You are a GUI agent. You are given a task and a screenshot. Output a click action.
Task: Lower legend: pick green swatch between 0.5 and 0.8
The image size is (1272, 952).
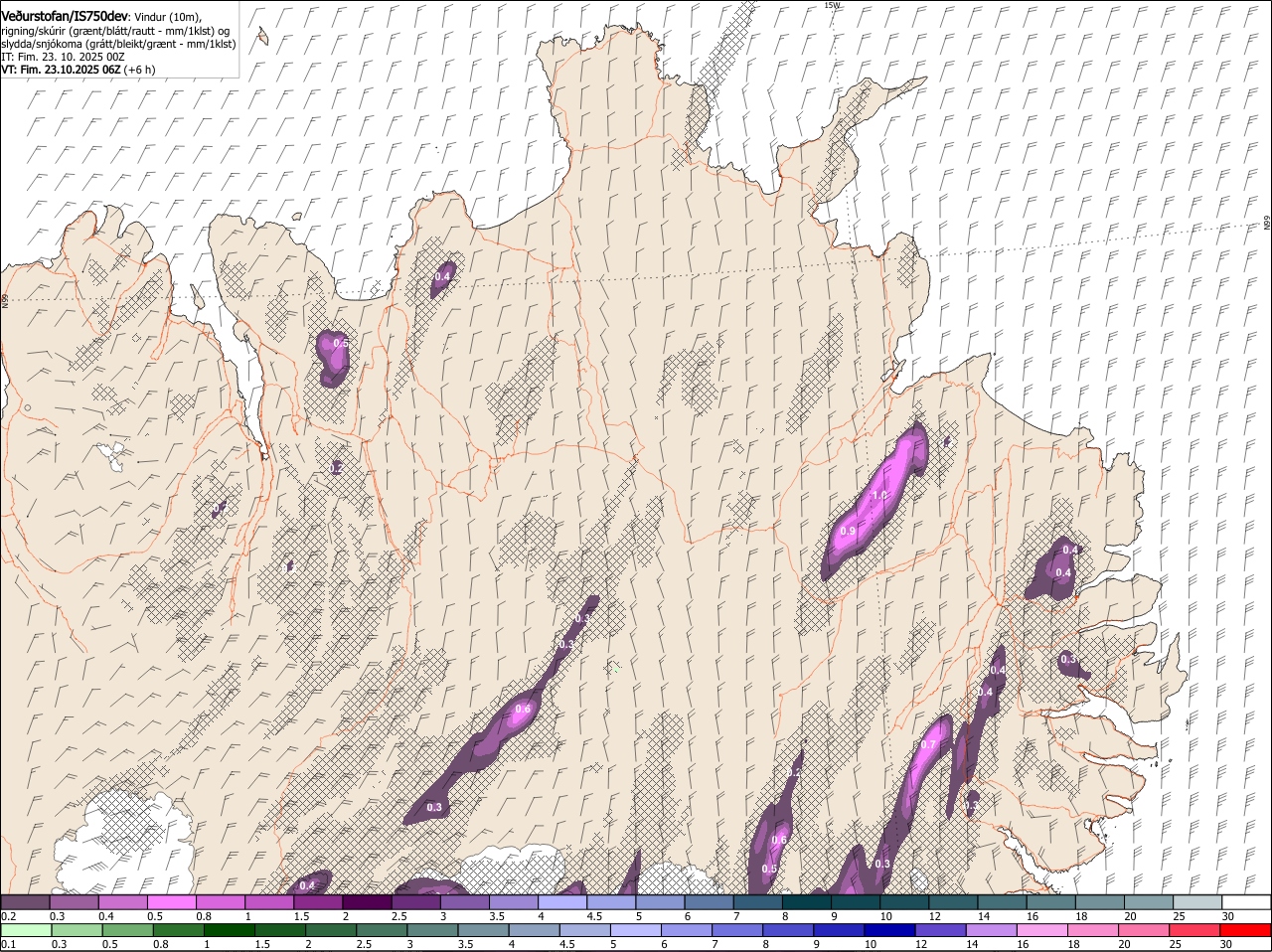tap(127, 931)
